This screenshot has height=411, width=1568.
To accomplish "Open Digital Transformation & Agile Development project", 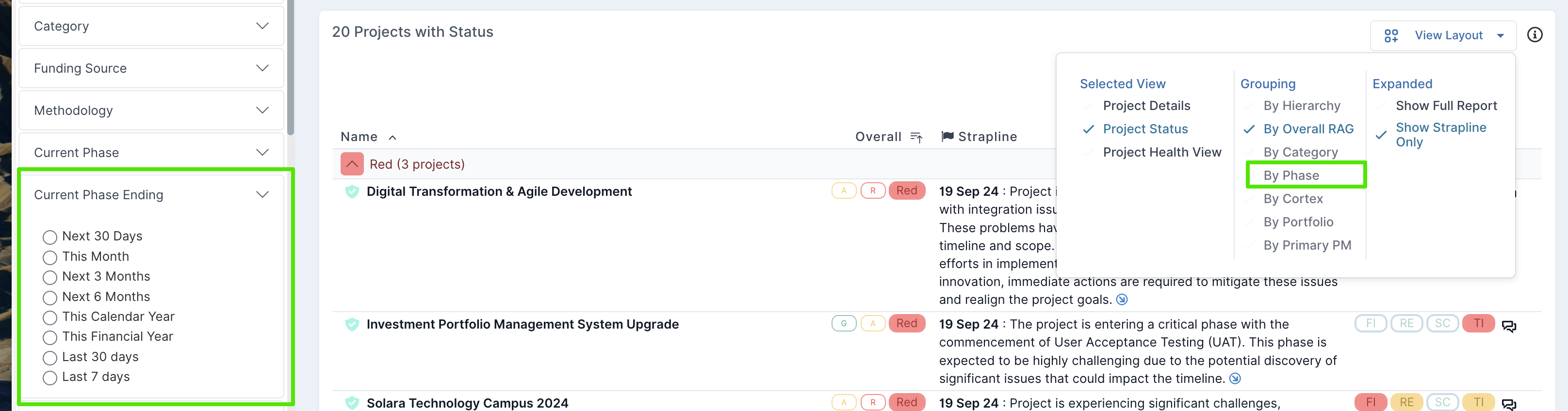I will click(499, 191).
